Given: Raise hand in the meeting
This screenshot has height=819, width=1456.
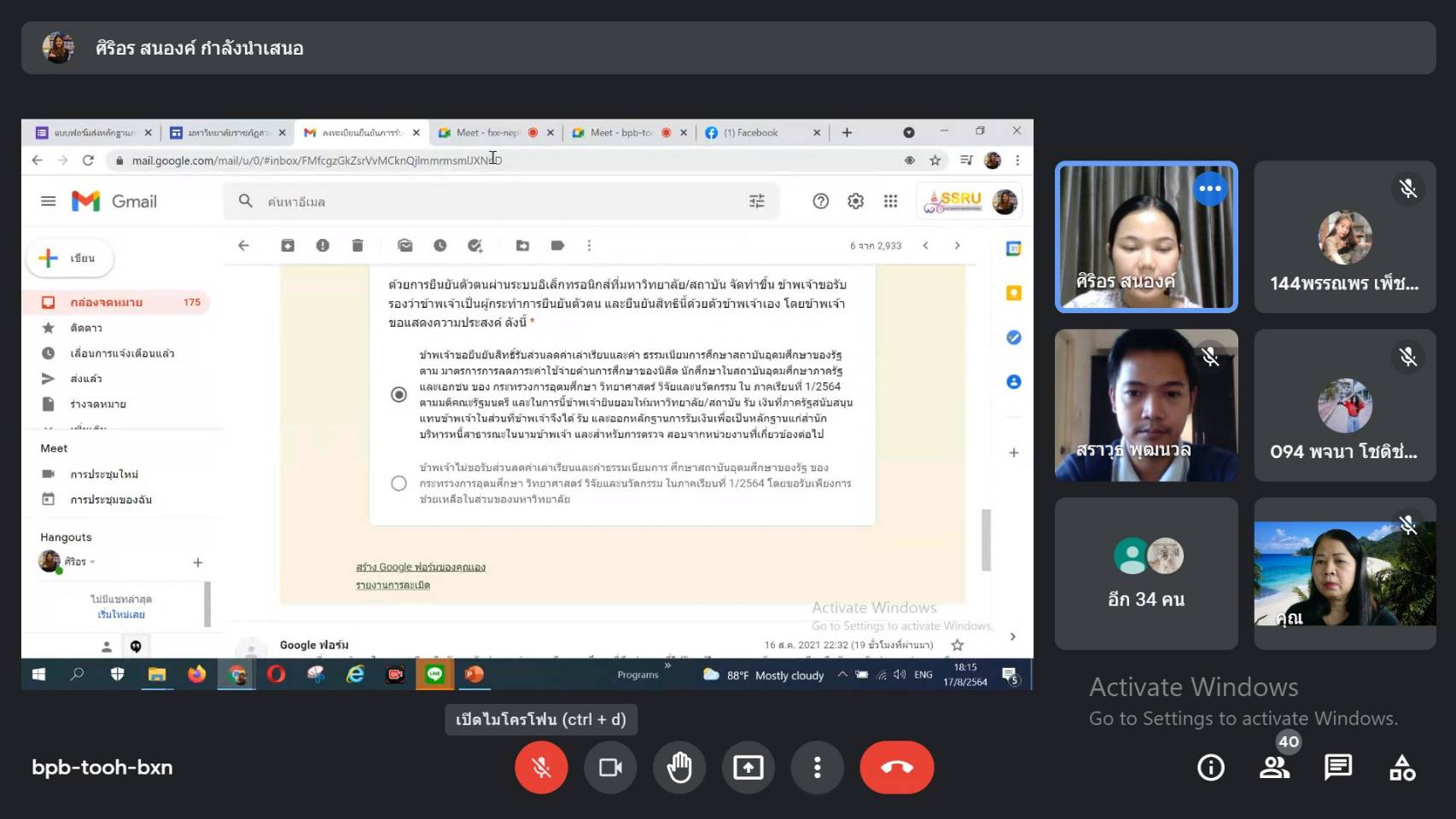Looking at the screenshot, I should [x=679, y=768].
